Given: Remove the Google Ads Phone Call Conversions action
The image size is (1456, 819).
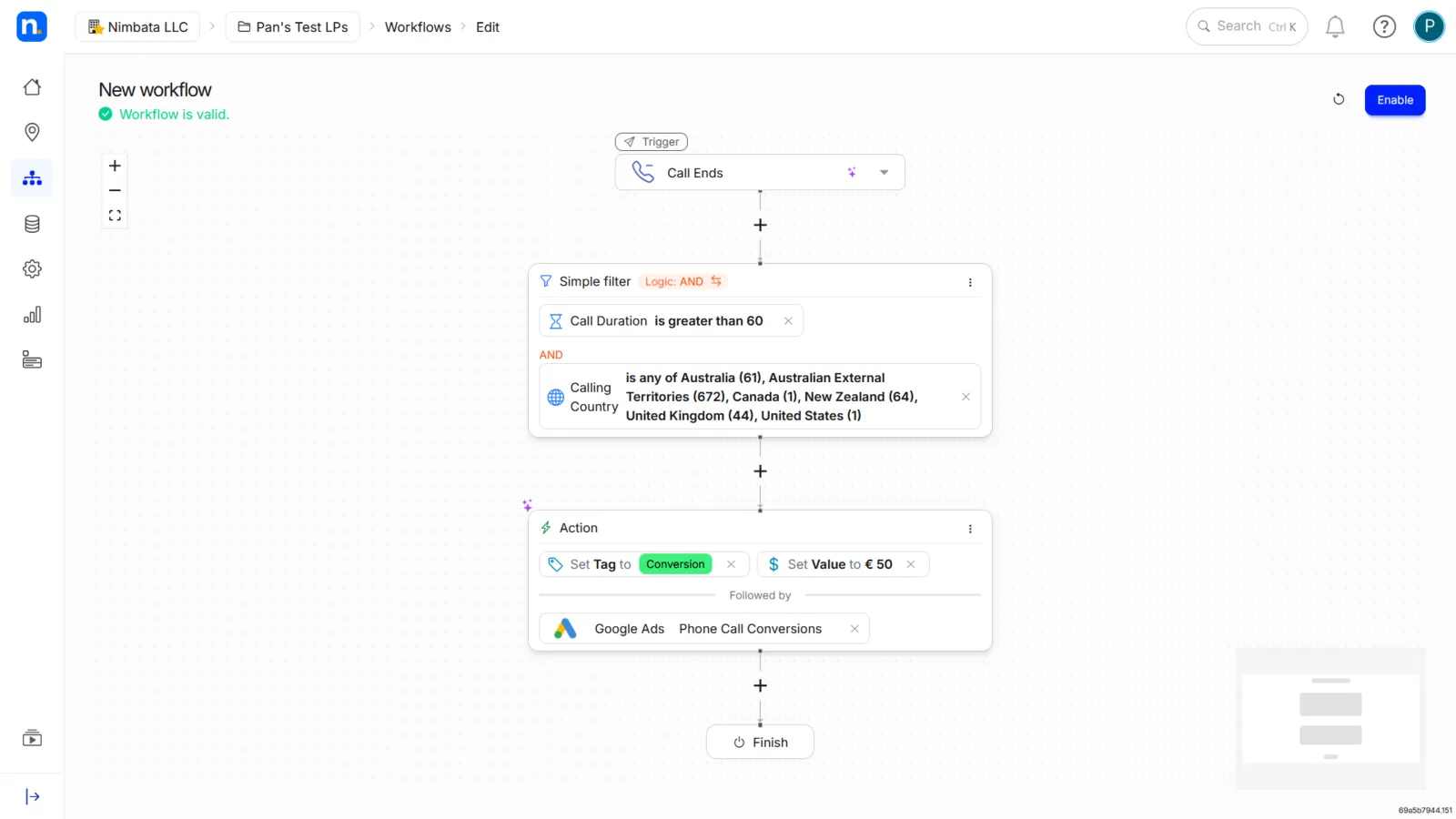Looking at the screenshot, I should pos(854,629).
